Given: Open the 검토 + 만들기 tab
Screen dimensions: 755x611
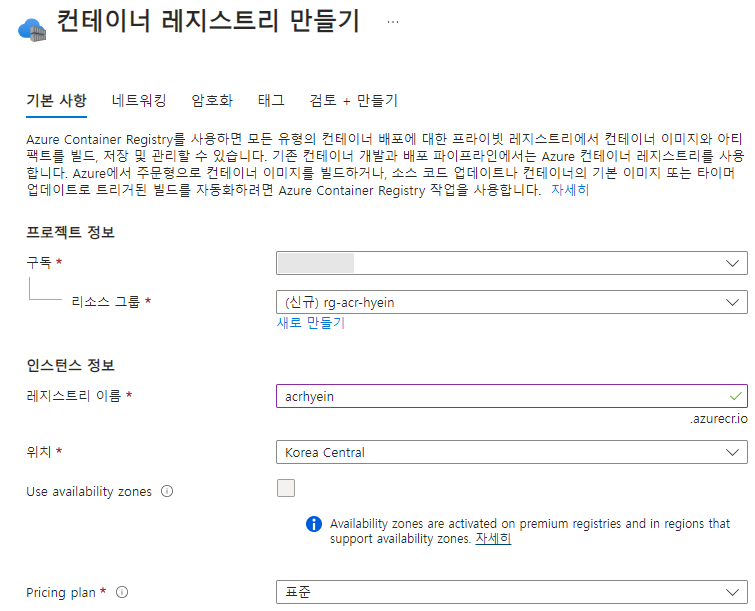Looking at the screenshot, I should (353, 101).
